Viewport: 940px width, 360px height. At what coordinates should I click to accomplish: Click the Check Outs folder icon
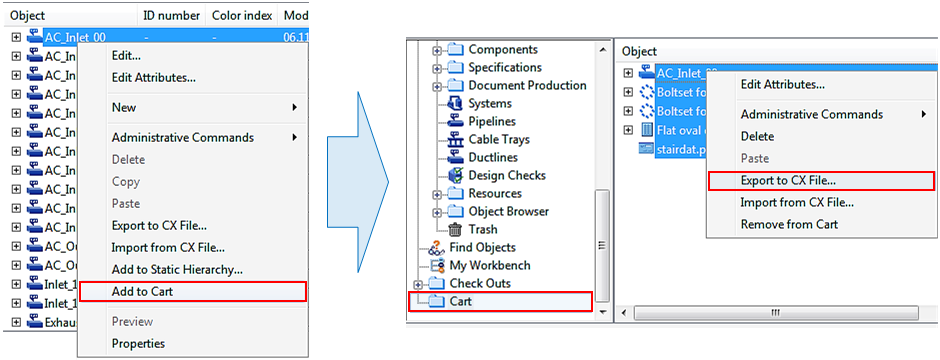click(436, 283)
